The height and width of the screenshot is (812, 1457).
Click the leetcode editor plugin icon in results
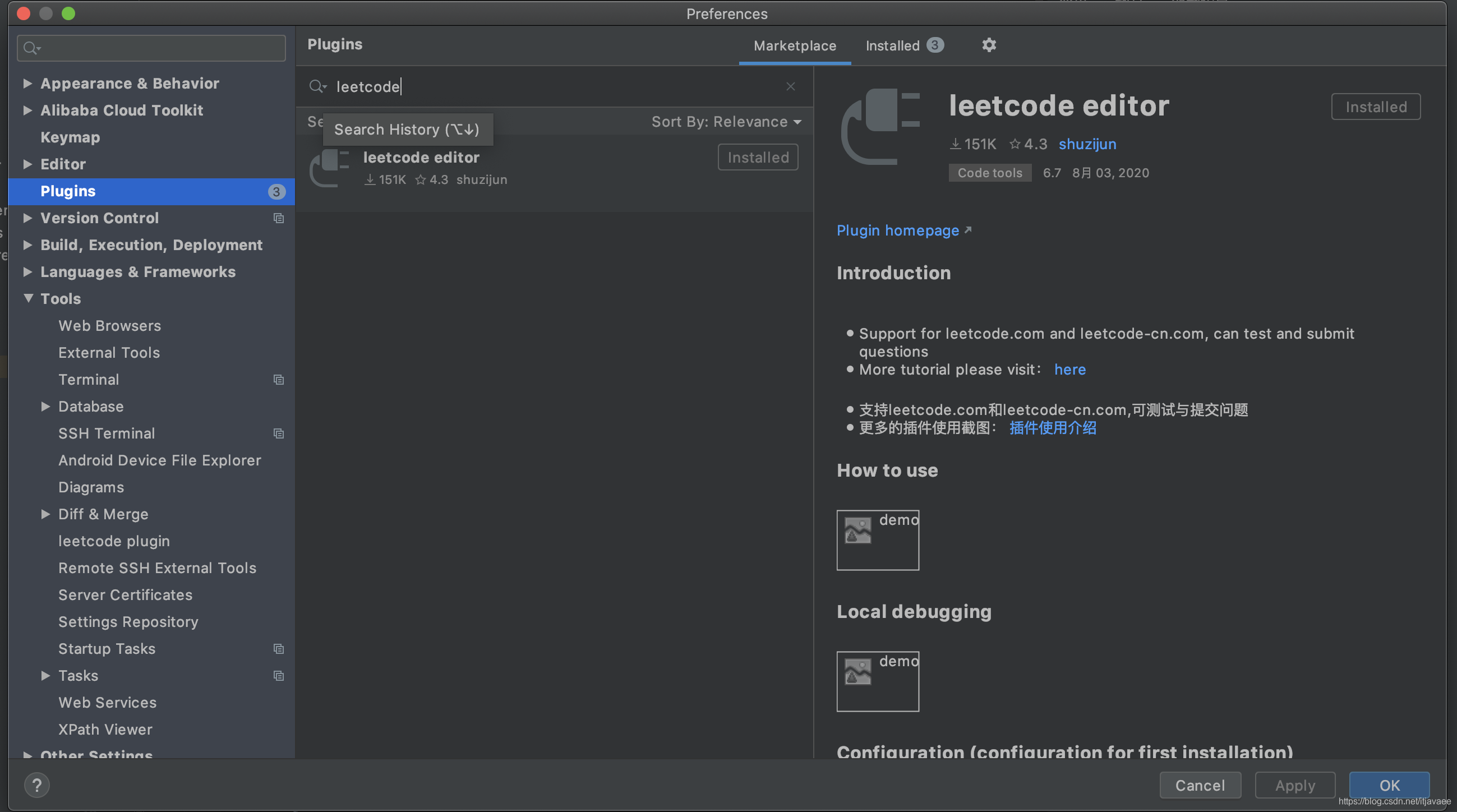330,168
